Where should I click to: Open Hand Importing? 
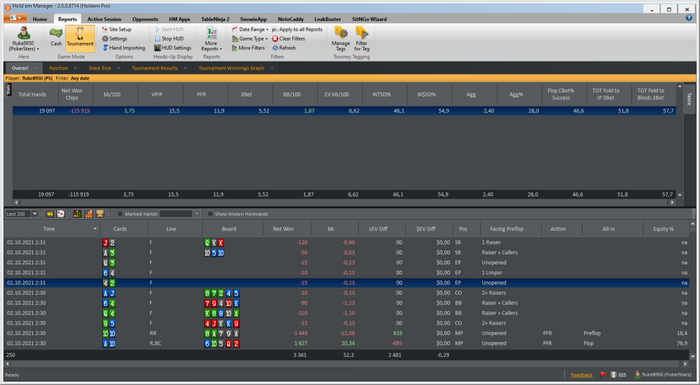click(x=124, y=48)
